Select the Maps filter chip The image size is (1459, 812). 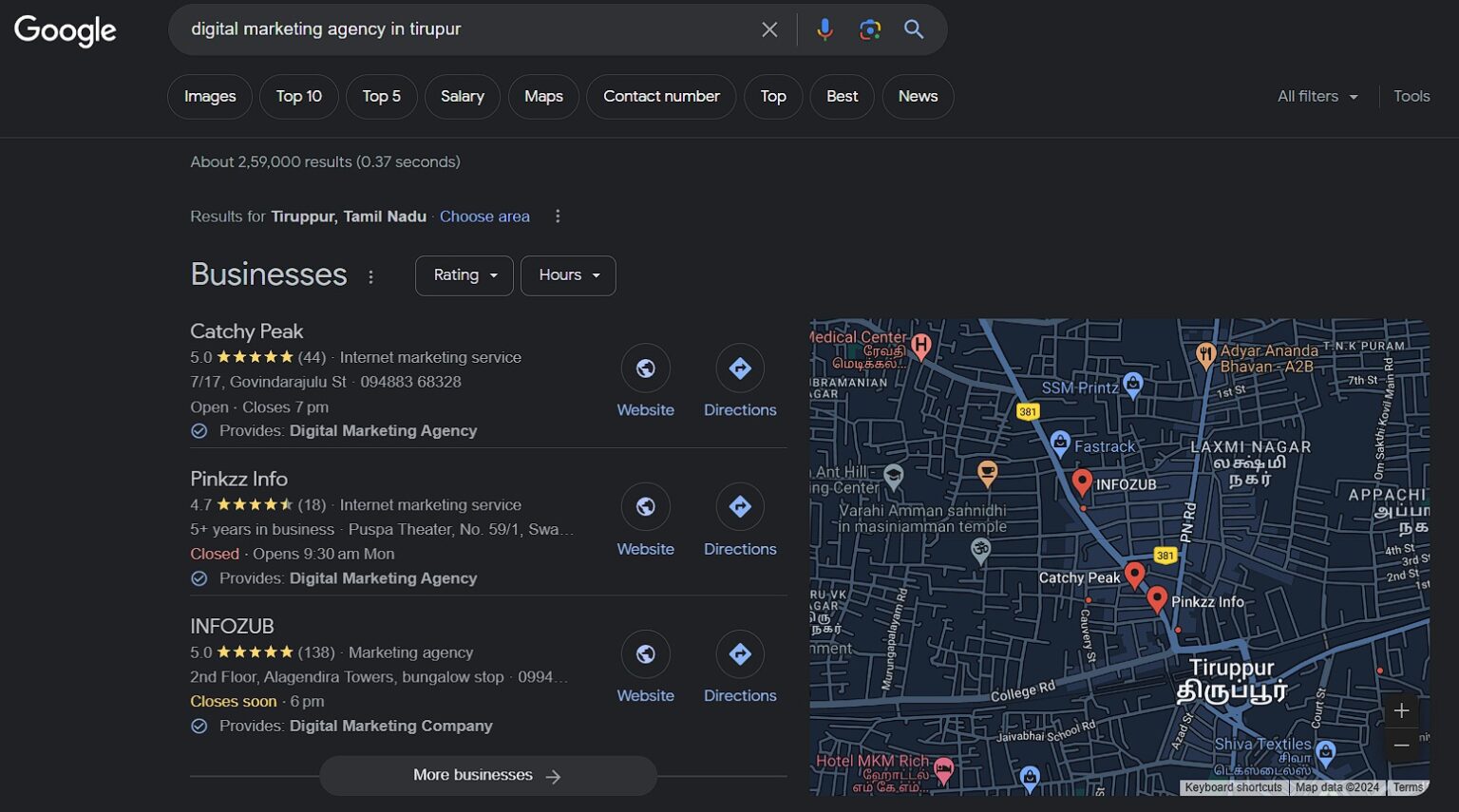[543, 97]
